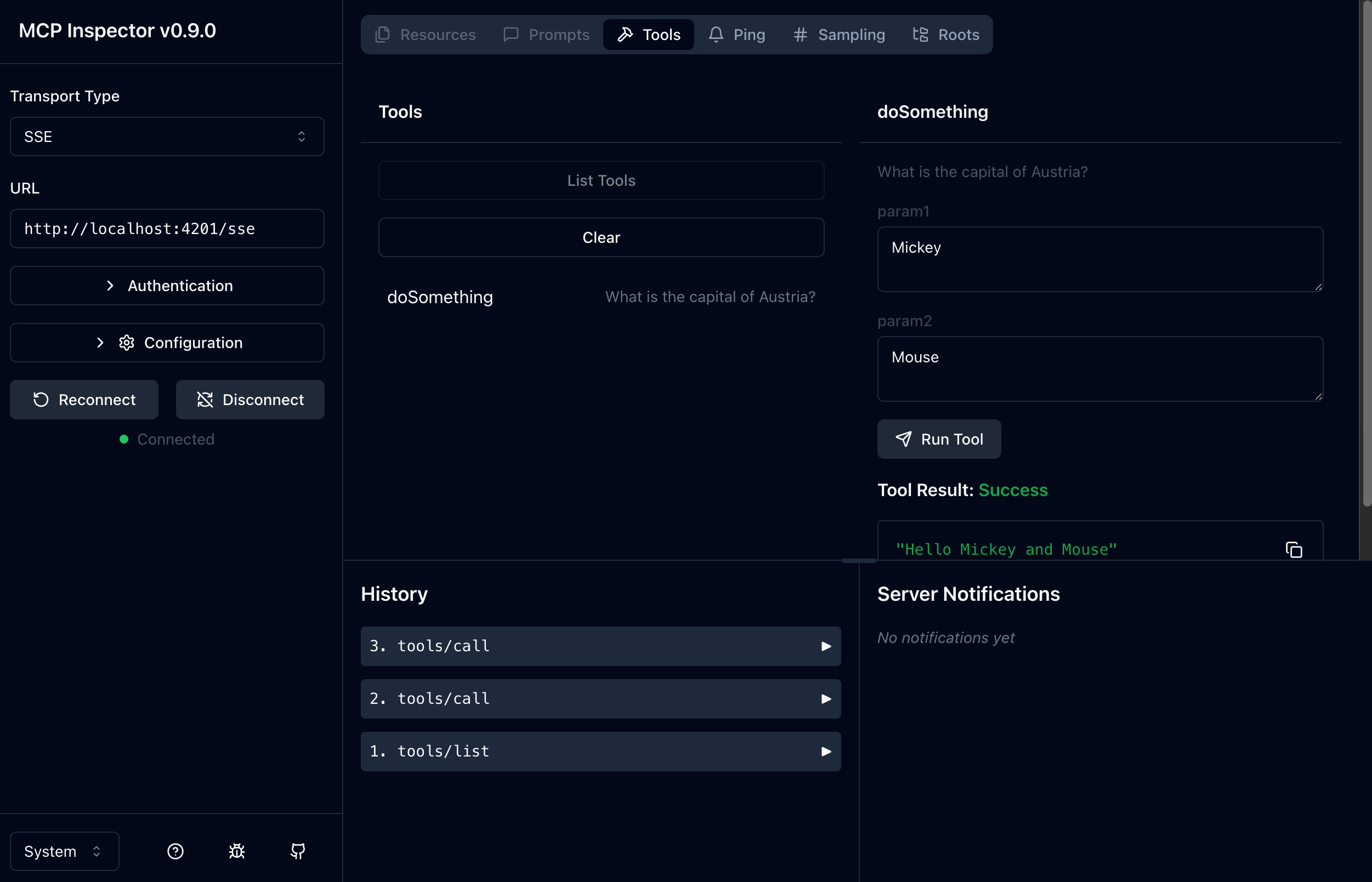Click the param1 text field
1372x882 pixels.
point(1099,259)
